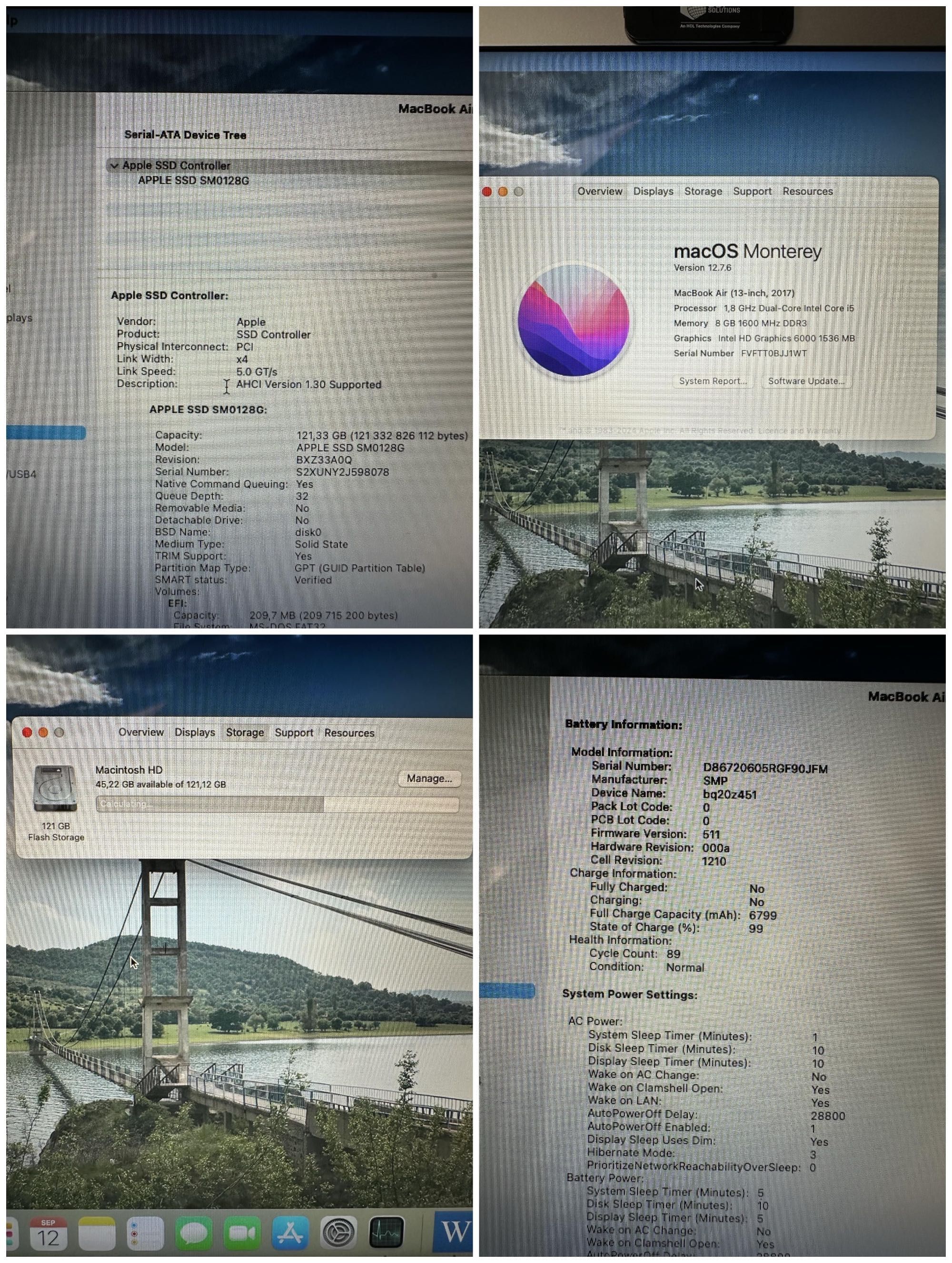The image size is (952, 1263).
Task: Minimize the Macintosh HD Storage window
Action: [43, 732]
